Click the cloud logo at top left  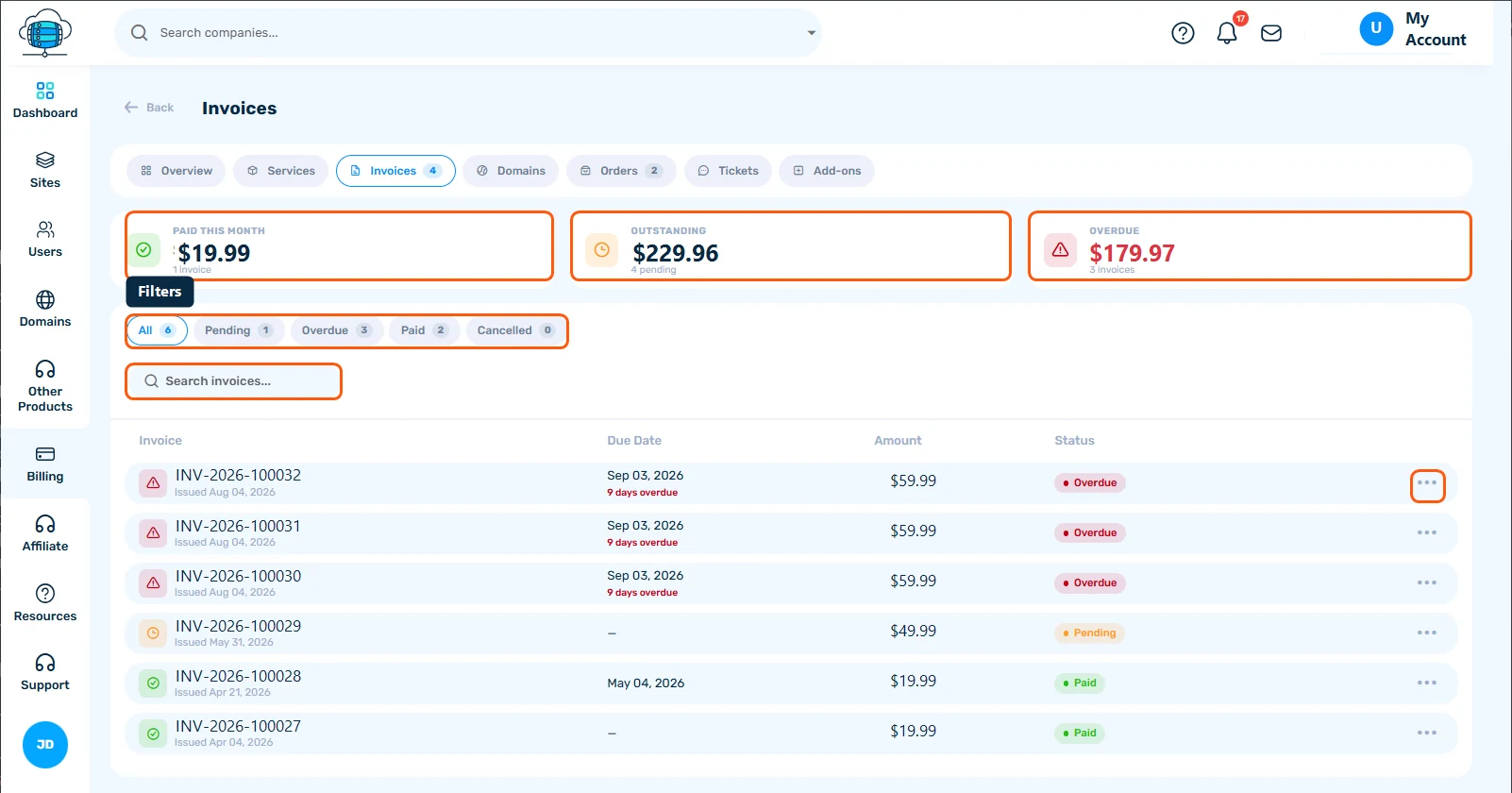pyautogui.click(x=44, y=33)
